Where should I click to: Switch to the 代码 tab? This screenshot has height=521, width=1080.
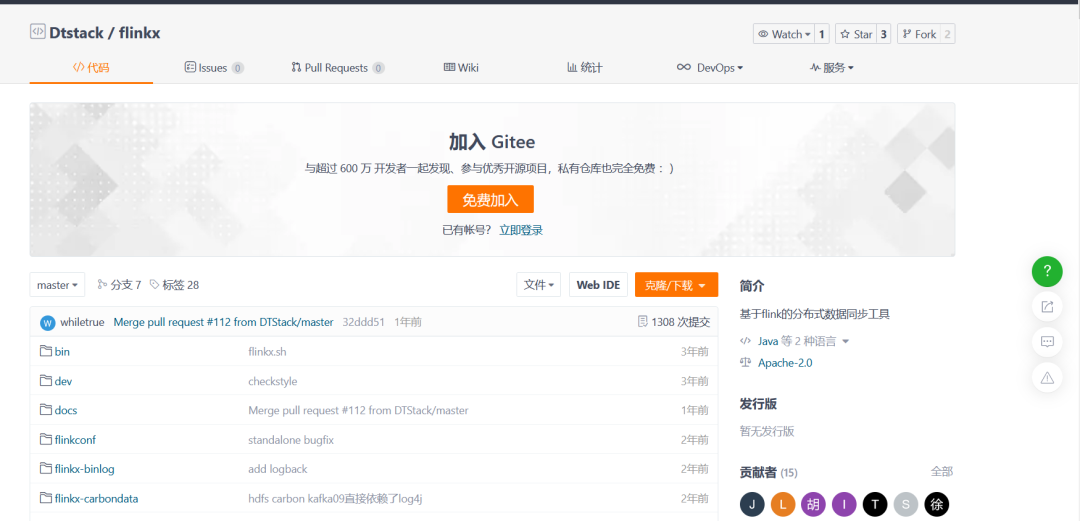(x=91, y=68)
